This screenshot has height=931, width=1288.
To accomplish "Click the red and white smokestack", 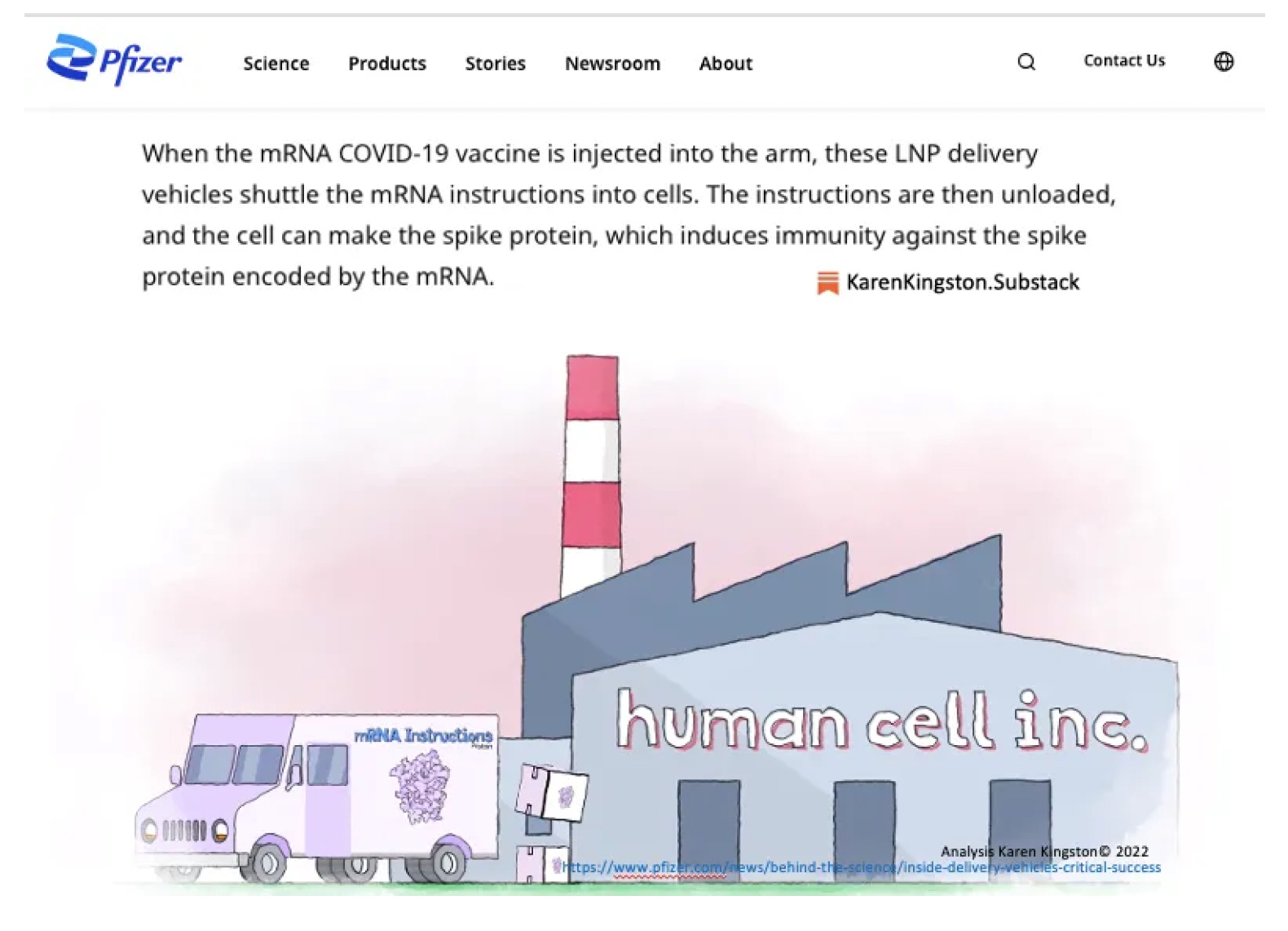I will [x=592, y=475].
